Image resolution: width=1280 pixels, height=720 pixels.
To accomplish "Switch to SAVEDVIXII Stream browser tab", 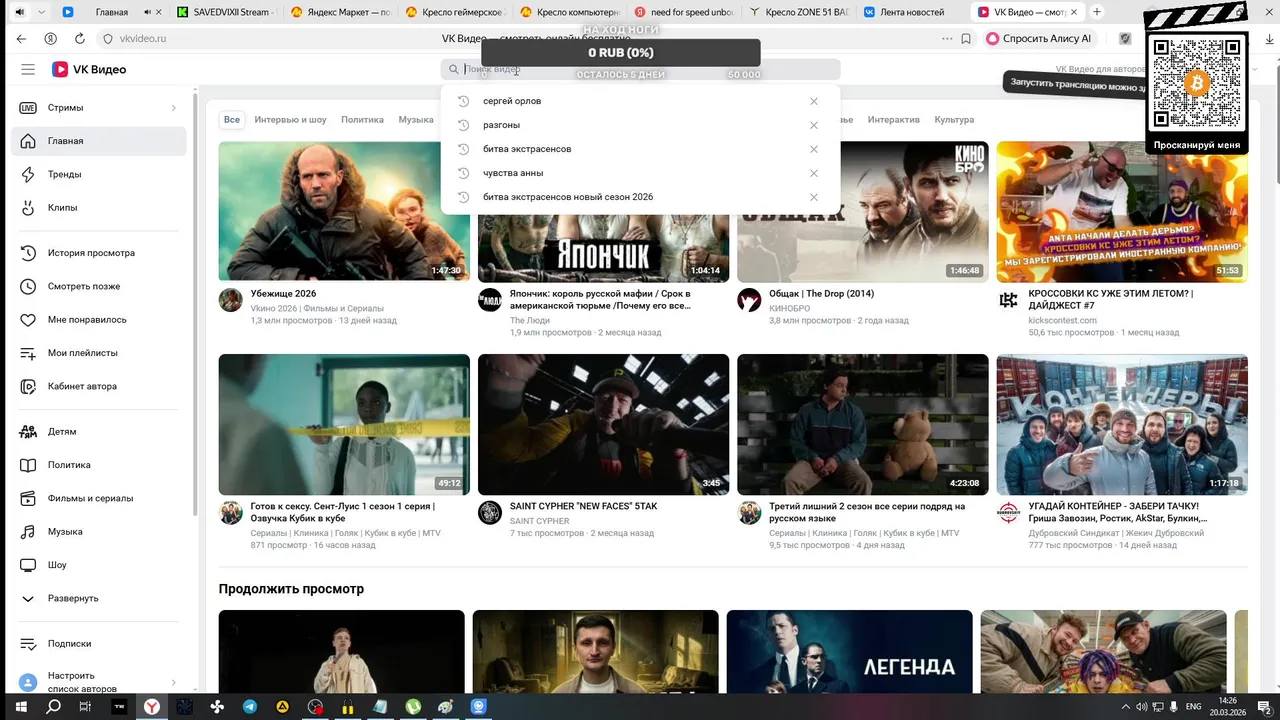I will [225, 12].
